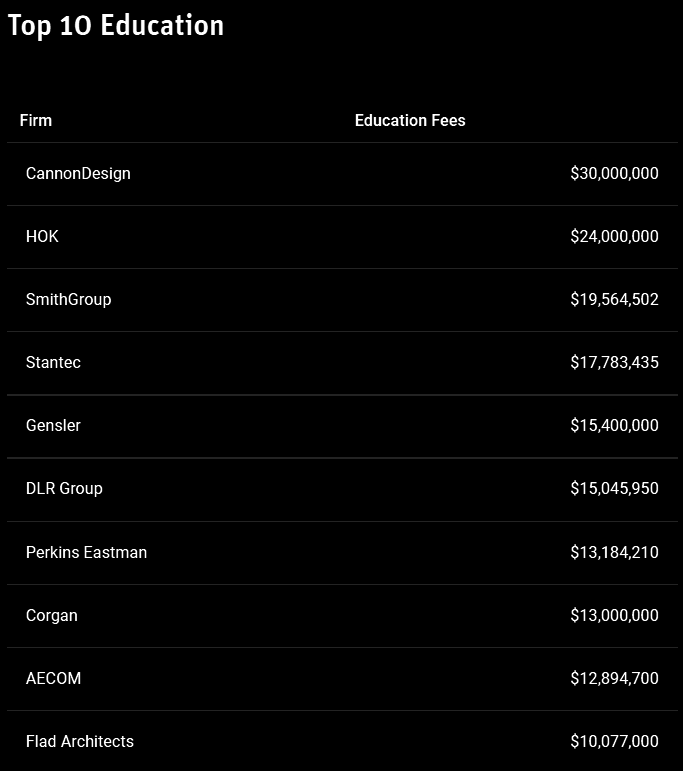Select the Corgan firm name
683x771 pixels.
[x=52, y=615]
